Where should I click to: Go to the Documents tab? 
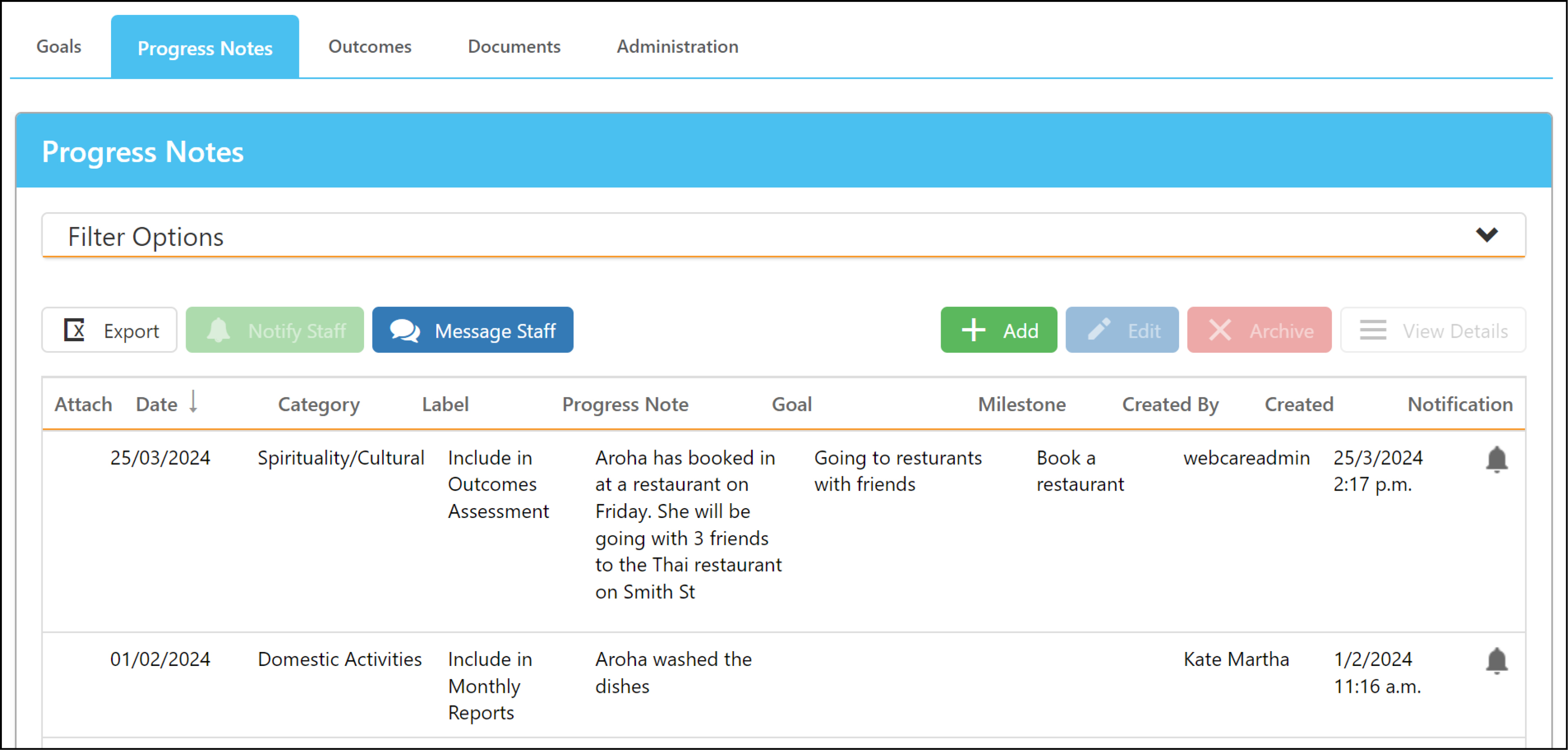(x=514, y=46)
